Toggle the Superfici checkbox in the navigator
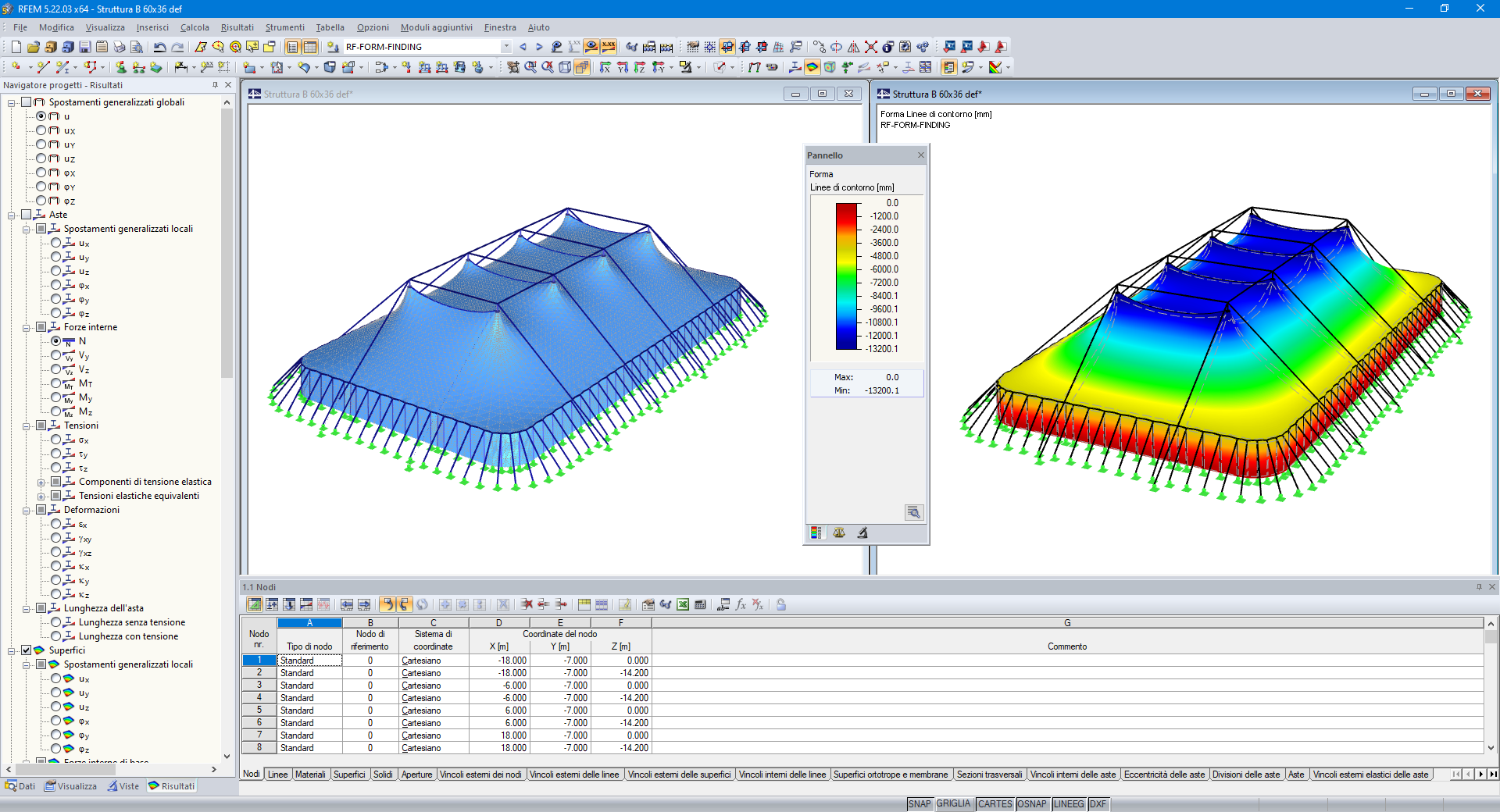1500x812 pixels. (x=27, y=650)
